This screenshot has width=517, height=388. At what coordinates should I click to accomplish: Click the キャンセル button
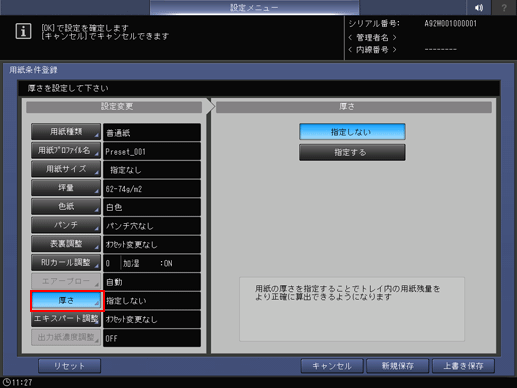click(332, 366)
